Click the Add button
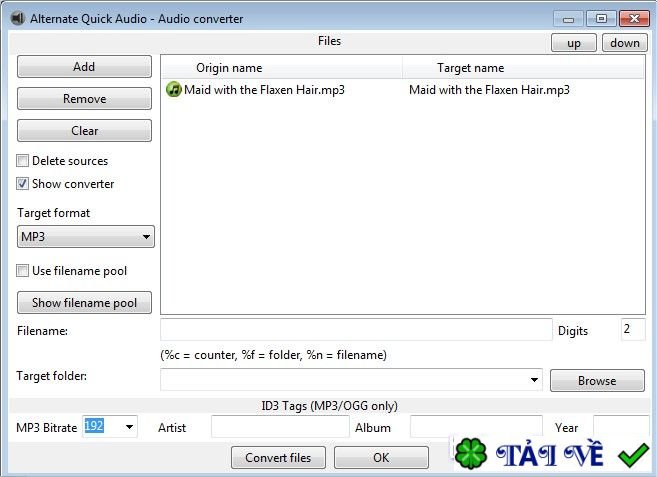 tap(84, 67)
